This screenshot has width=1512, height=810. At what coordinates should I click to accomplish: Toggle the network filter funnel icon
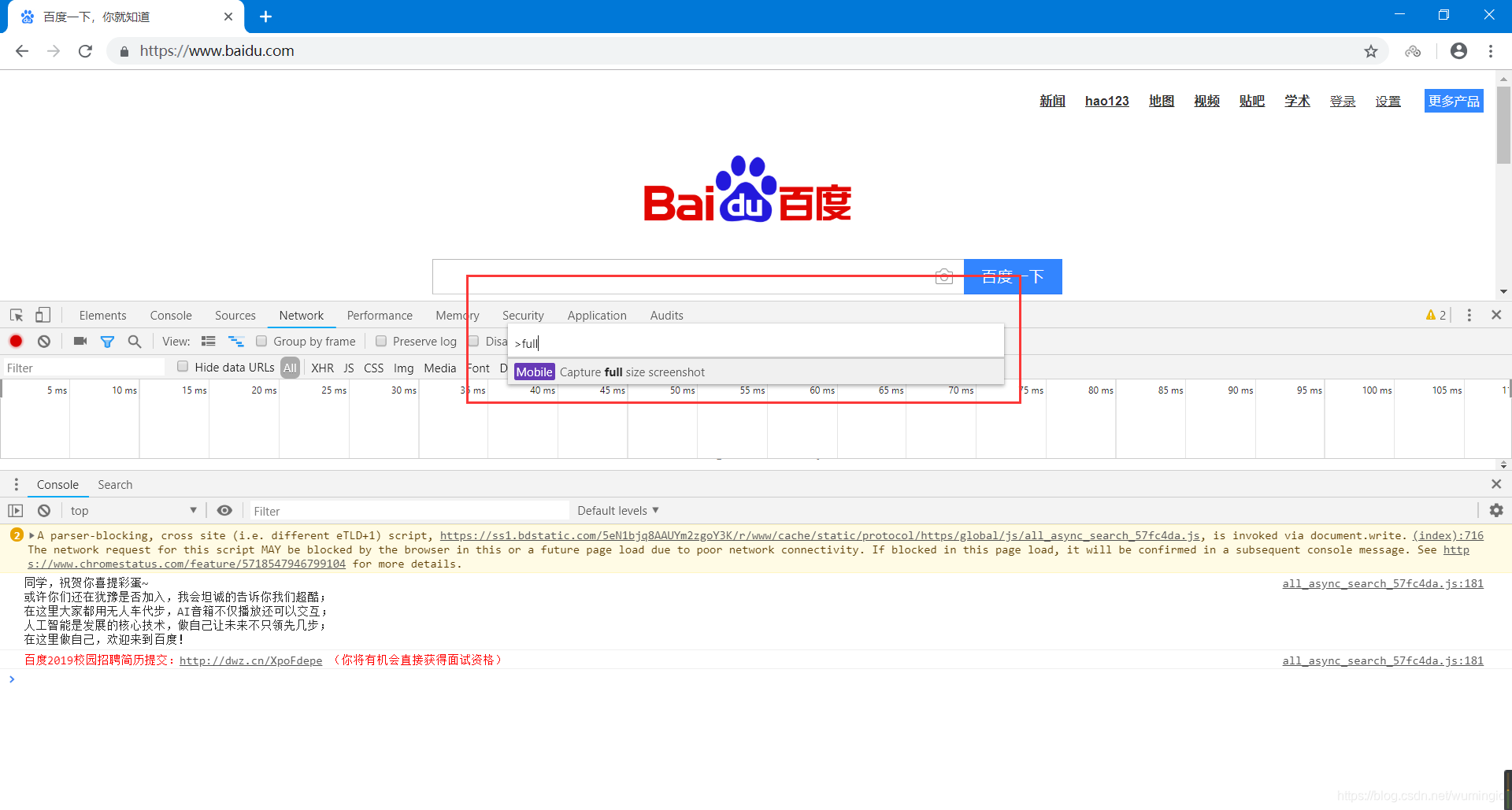pyautogui.click(x=107, y=342)
